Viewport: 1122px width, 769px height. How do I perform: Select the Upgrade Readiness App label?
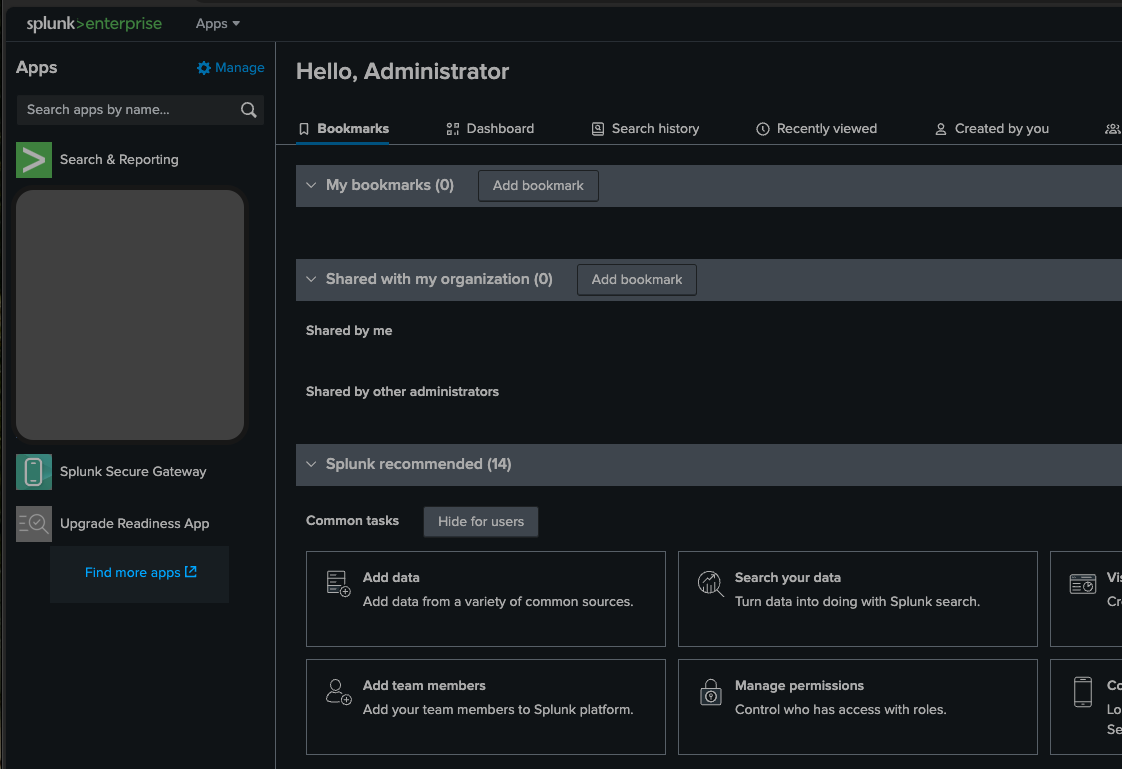point(135,524)
